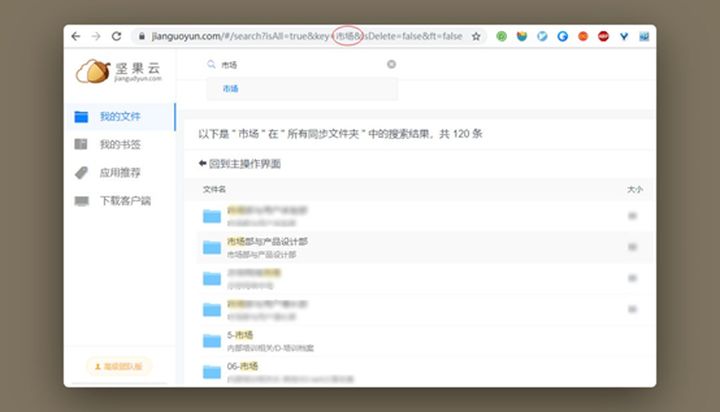720x412 pixels.
Task: Open the 06-市场 folder
Action: (x=240, y=367)
